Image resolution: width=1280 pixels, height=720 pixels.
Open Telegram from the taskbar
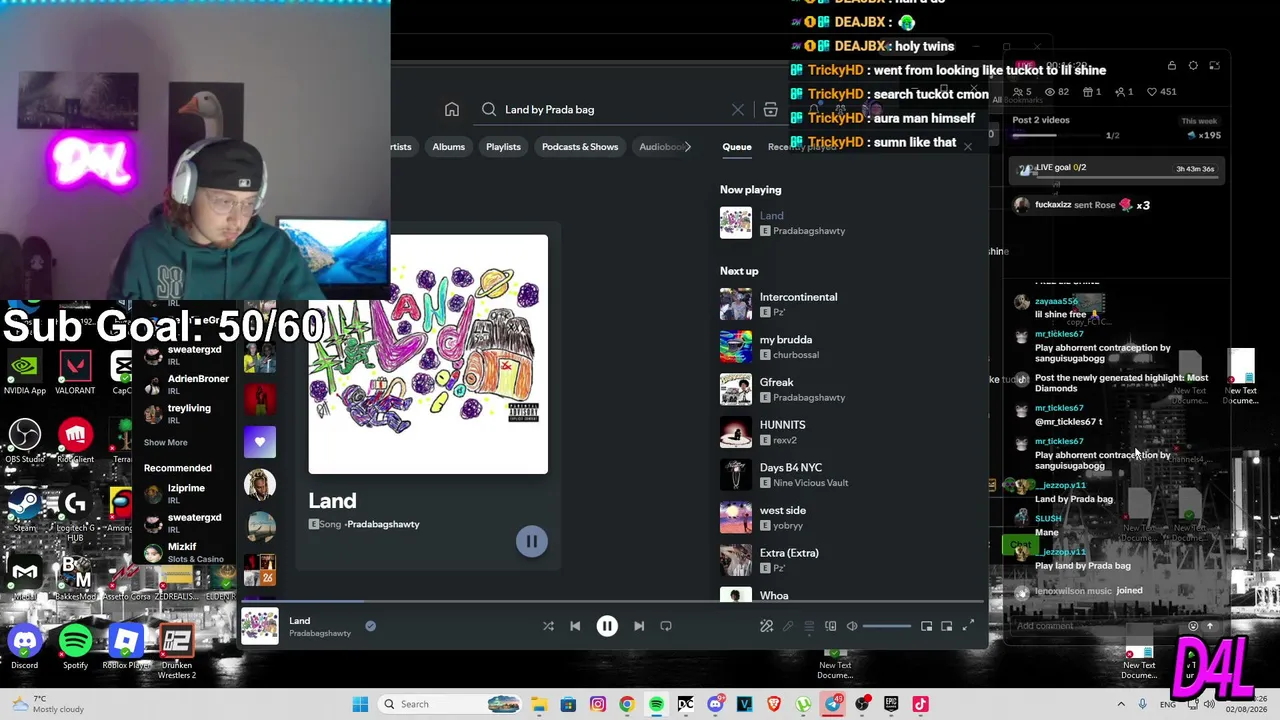(832, 704)
